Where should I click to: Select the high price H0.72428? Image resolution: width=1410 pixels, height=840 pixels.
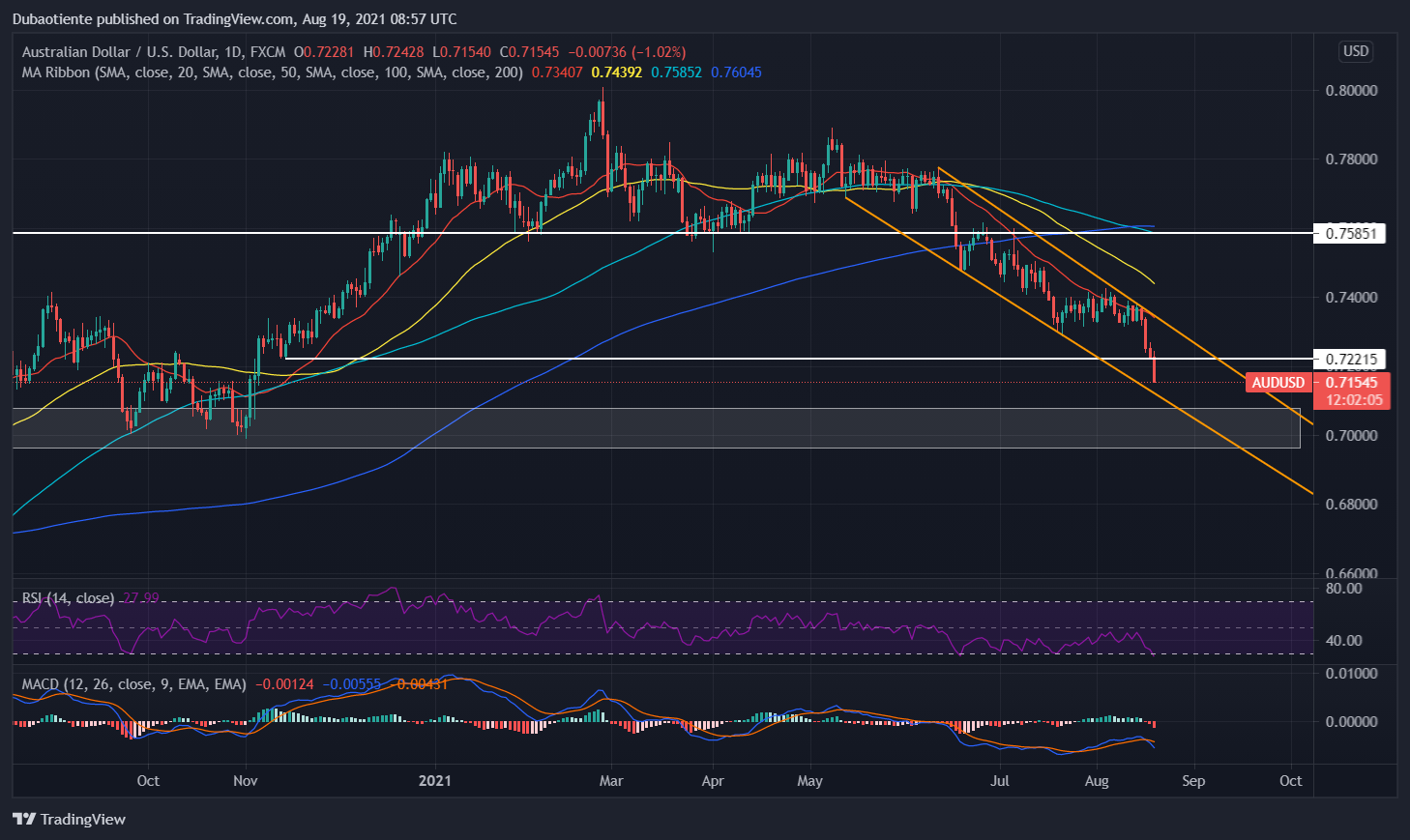pyautogui.click(x=396, y=52)
